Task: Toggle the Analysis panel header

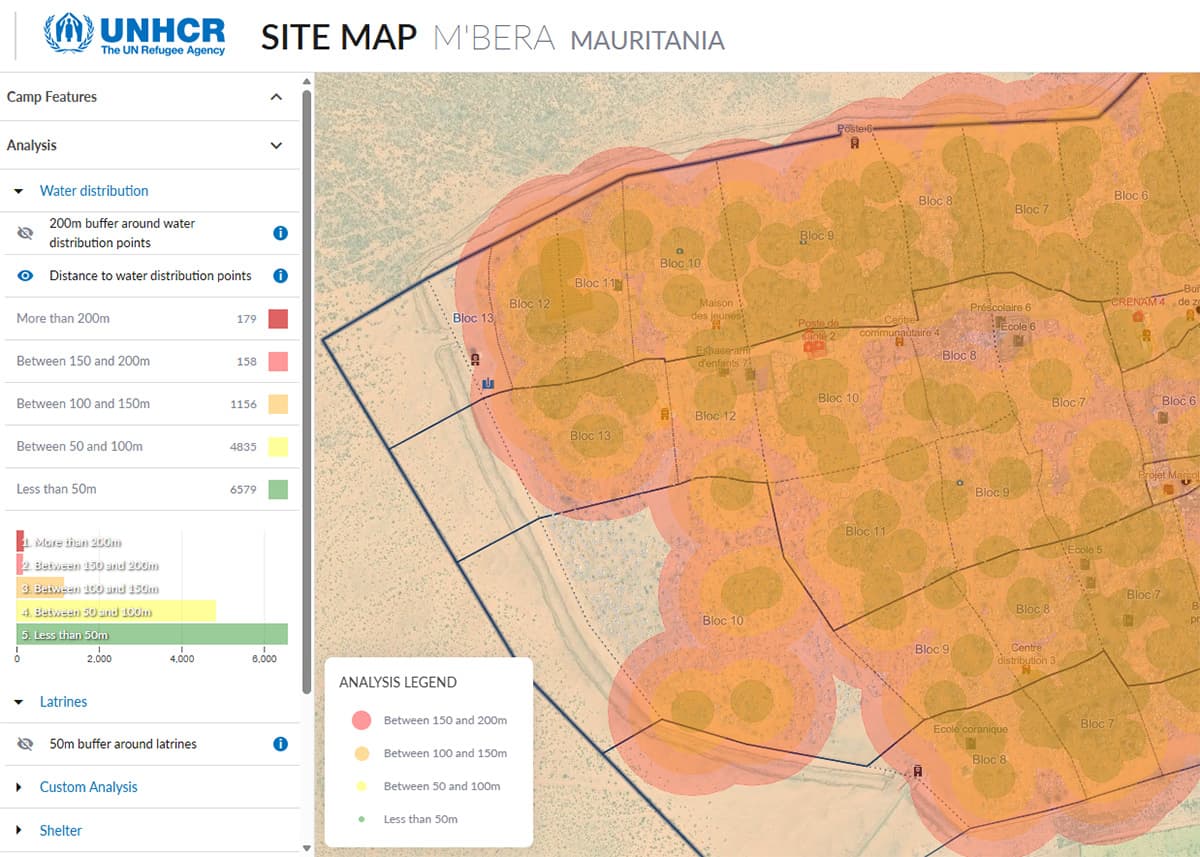Action: click(x=276, y=145)
